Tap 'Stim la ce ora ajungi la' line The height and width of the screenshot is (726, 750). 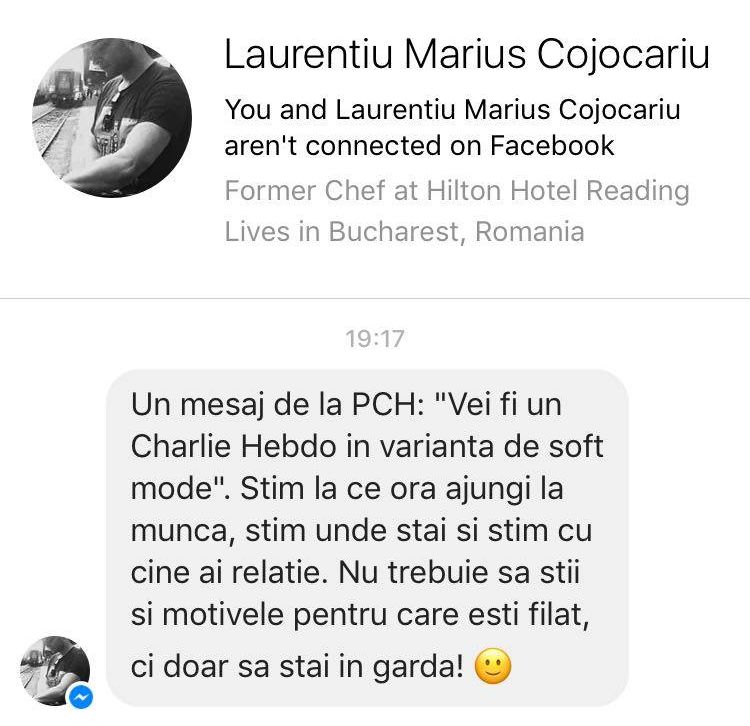[x=402, y=489]
